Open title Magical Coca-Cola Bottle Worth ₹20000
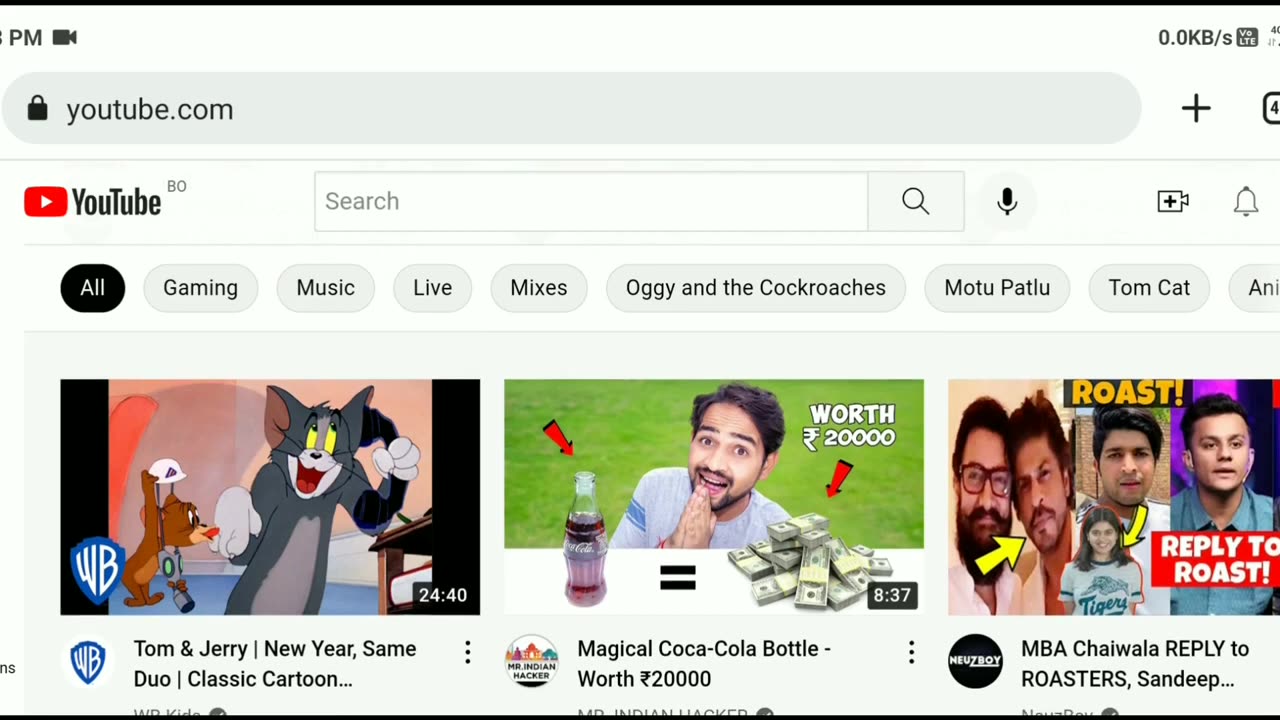This screenshot has height=720, width=1280. (704, 664)
